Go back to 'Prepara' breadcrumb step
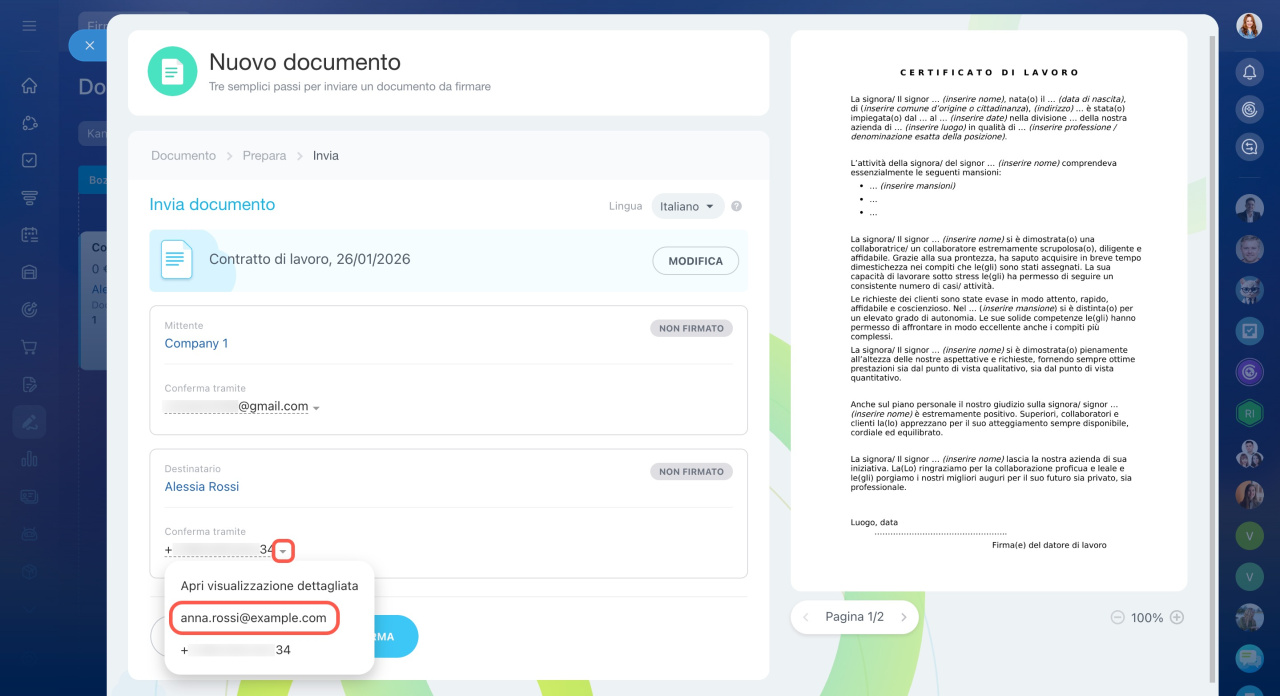Screen dimensions: 1280x696 (x=264, y=156)
